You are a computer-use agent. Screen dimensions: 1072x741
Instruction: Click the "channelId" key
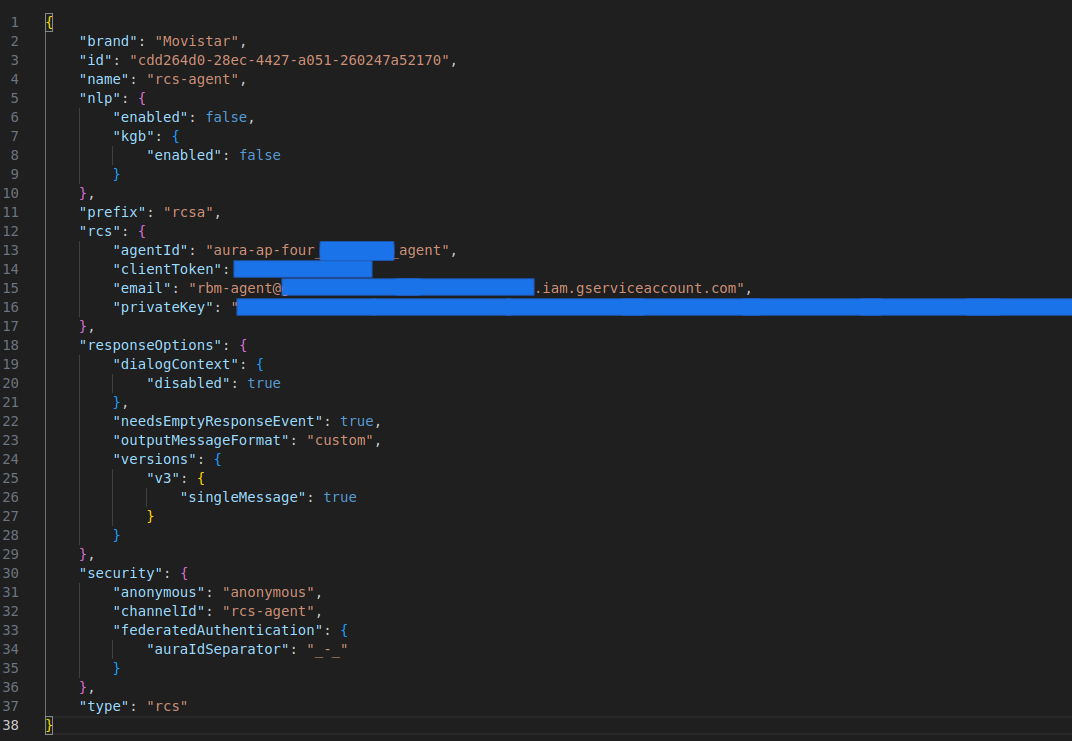click(159, 612)
